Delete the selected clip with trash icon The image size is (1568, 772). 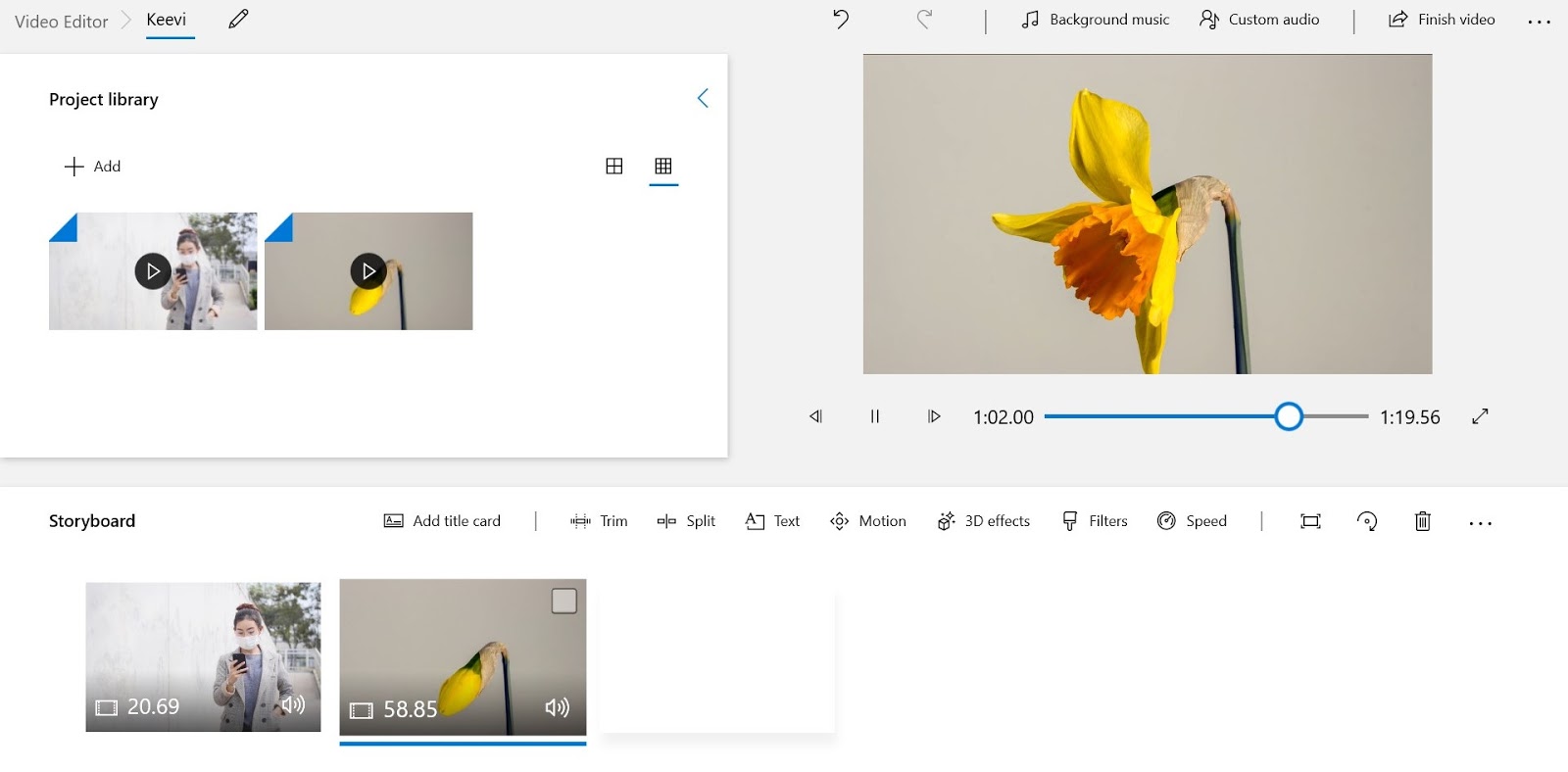(x=1422, y=521)
